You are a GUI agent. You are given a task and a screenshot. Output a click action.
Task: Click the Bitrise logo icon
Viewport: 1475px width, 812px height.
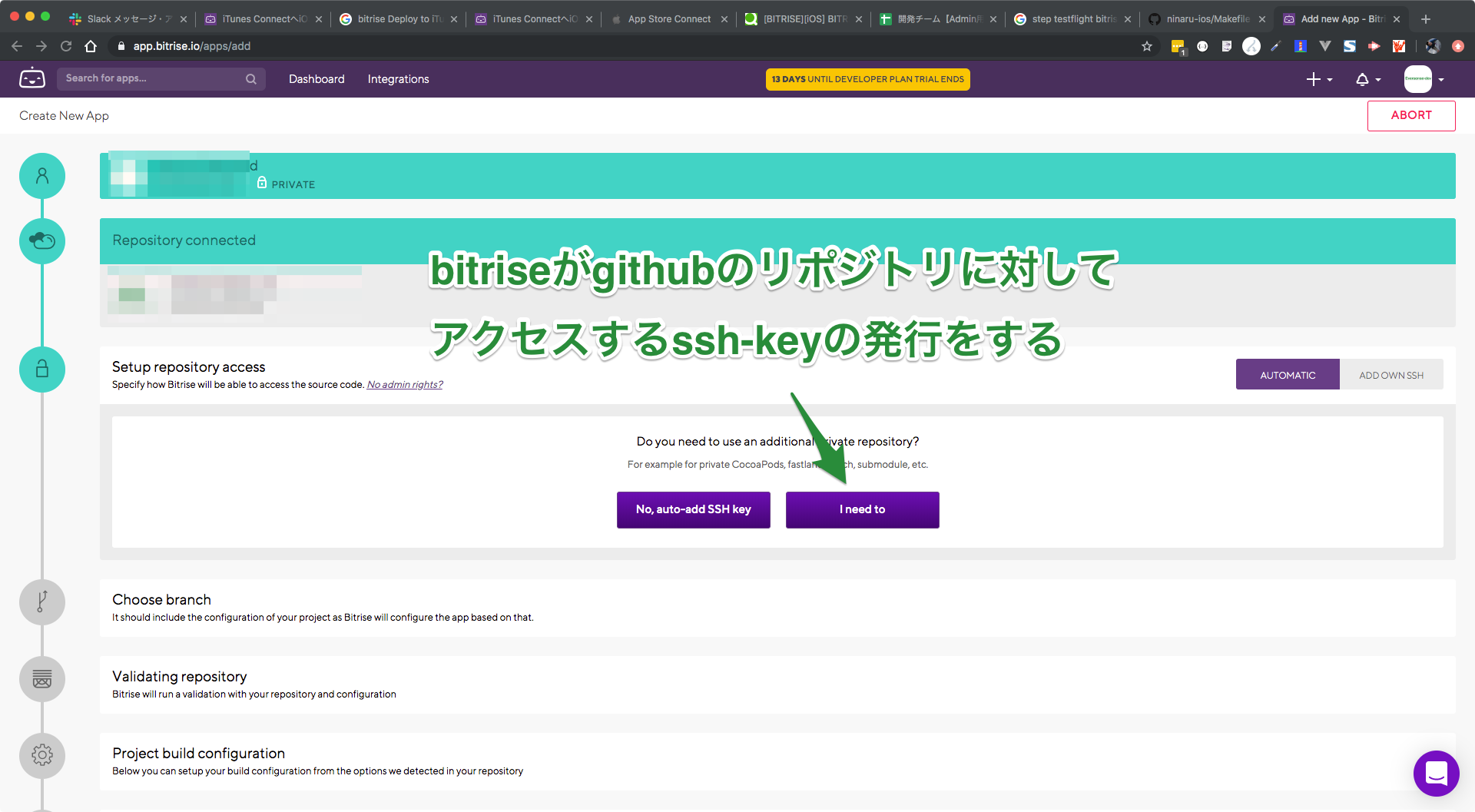[x=32, y=78]
